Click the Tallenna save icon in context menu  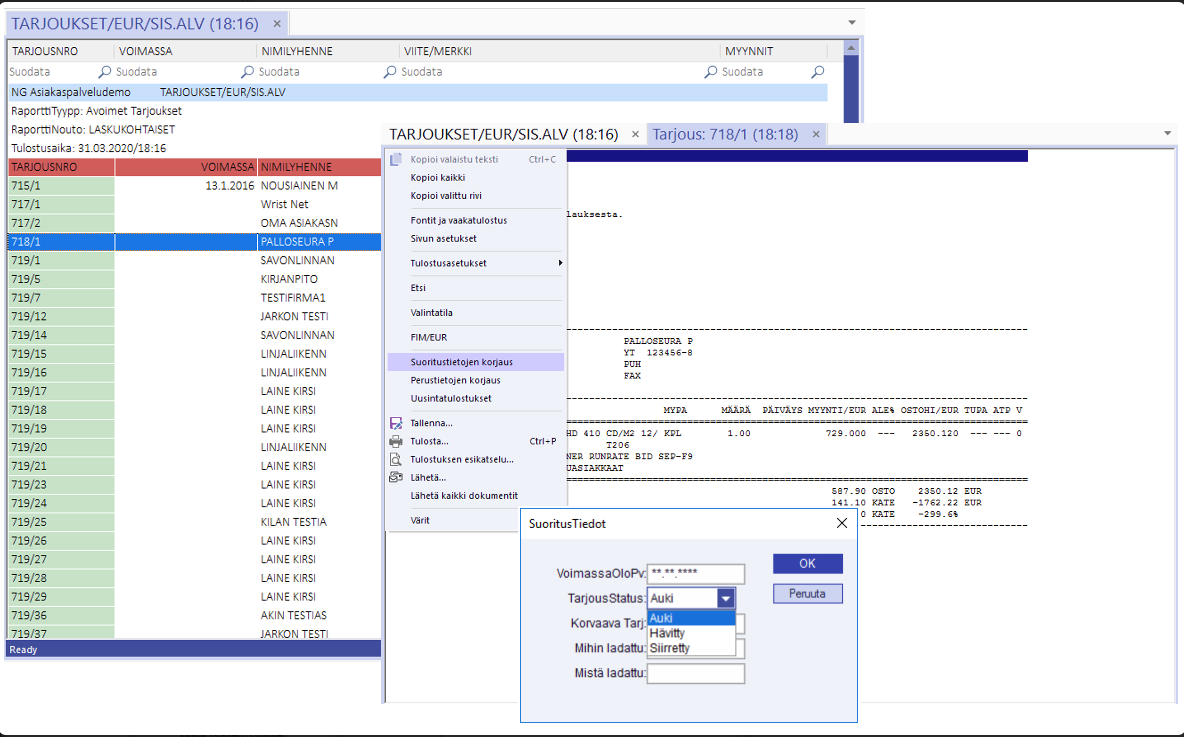[396, 423]
